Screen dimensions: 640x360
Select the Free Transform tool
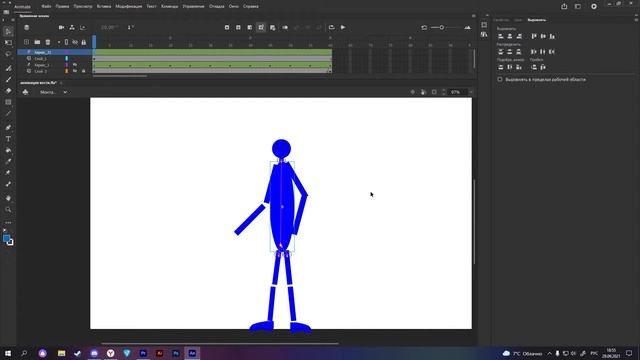click(x=8, y=42)
